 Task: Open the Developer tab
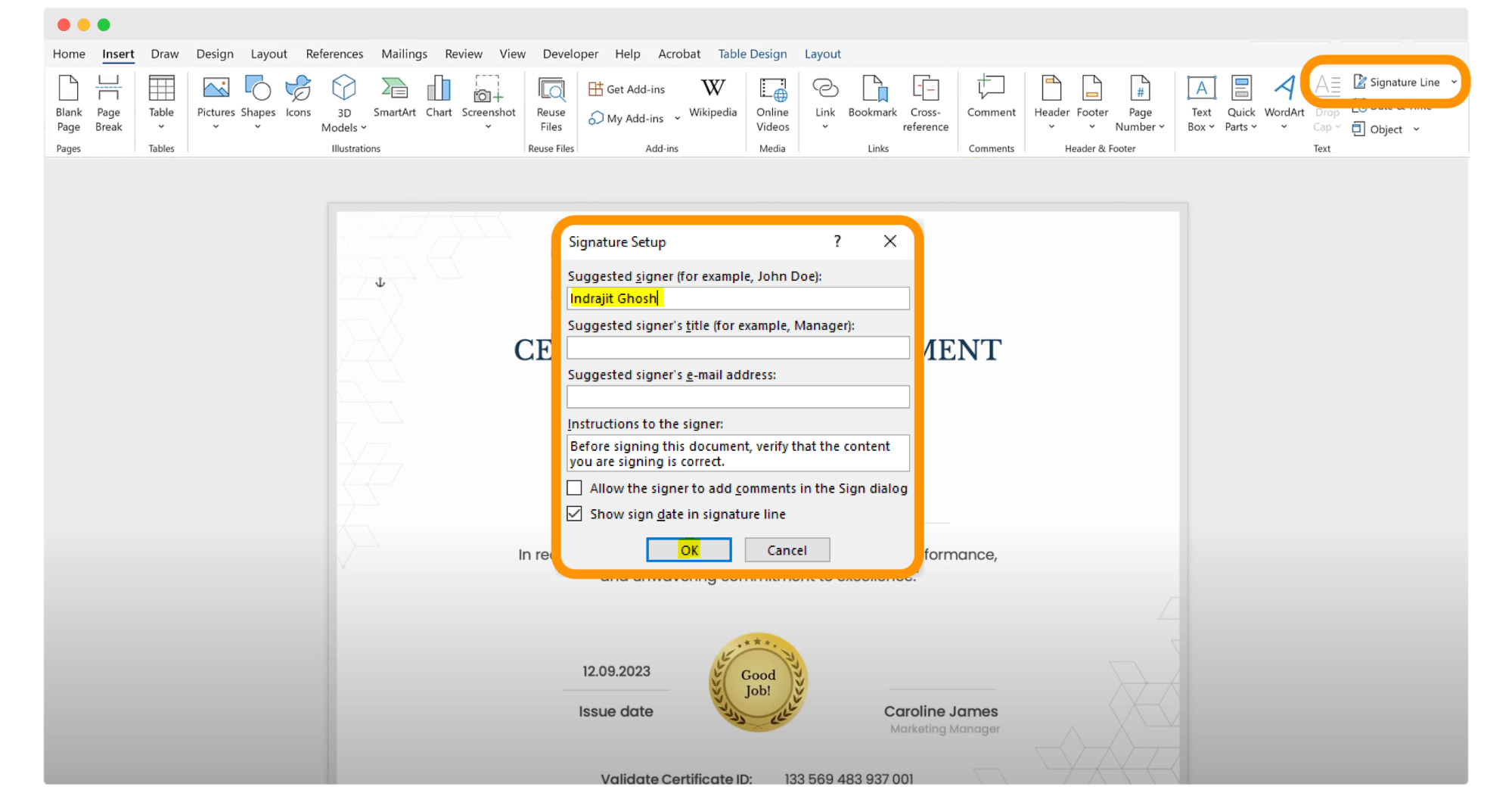tap(570, 54)
